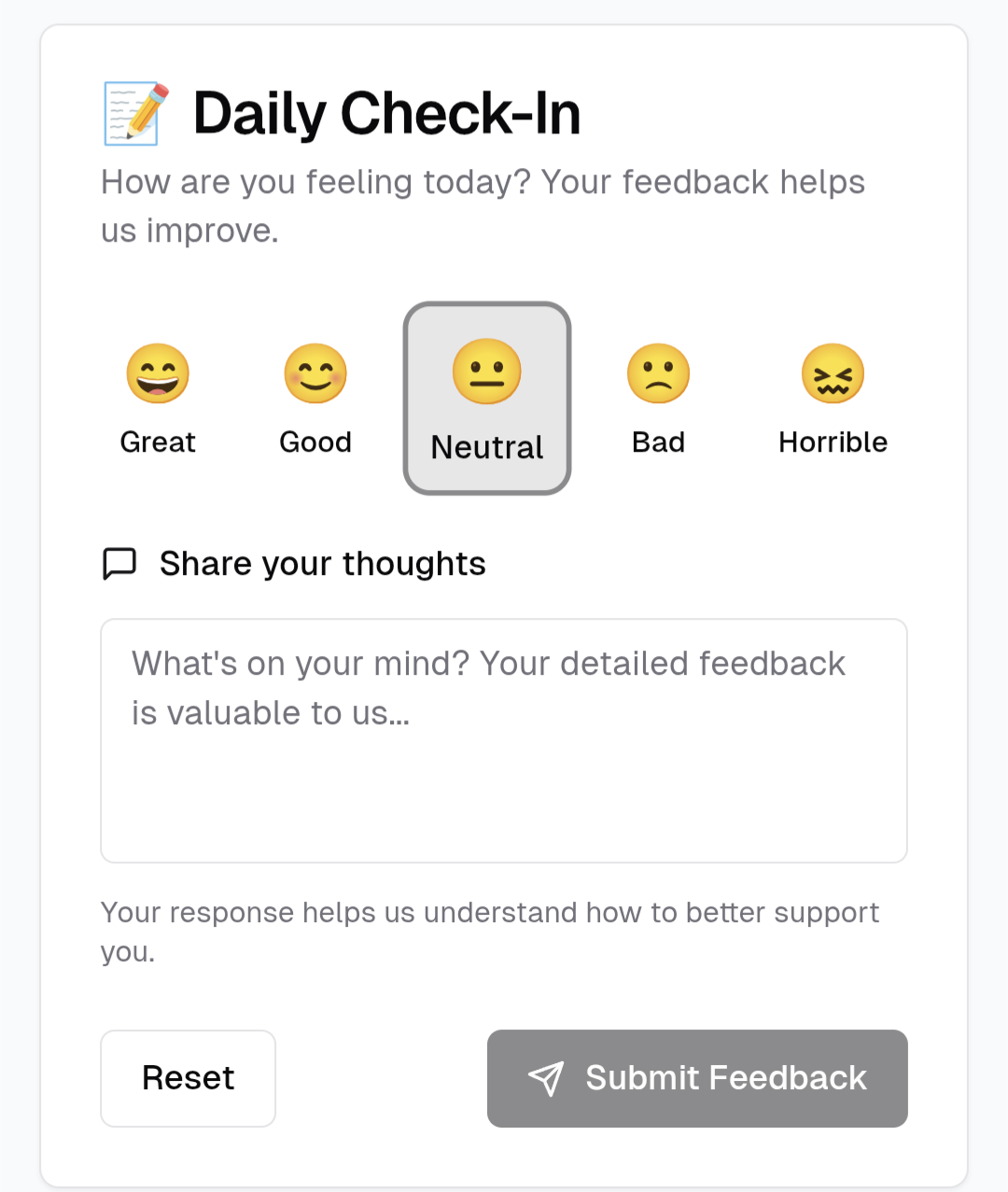Choose the "Good" mood label
Image resolution: width=1008 pixels, height=1192 pixels.
(315, 442)
